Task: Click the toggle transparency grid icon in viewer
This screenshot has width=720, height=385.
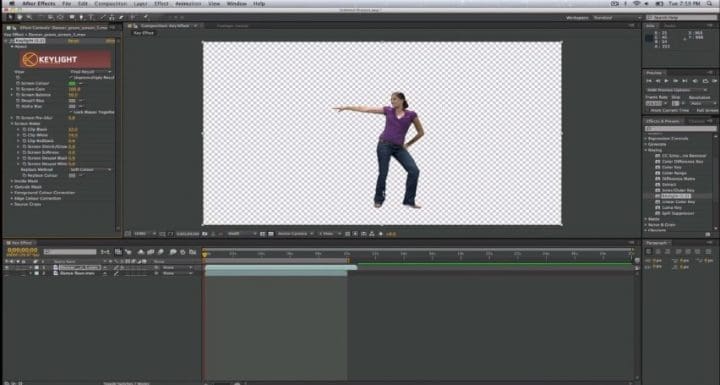Action: coord(271,234)
